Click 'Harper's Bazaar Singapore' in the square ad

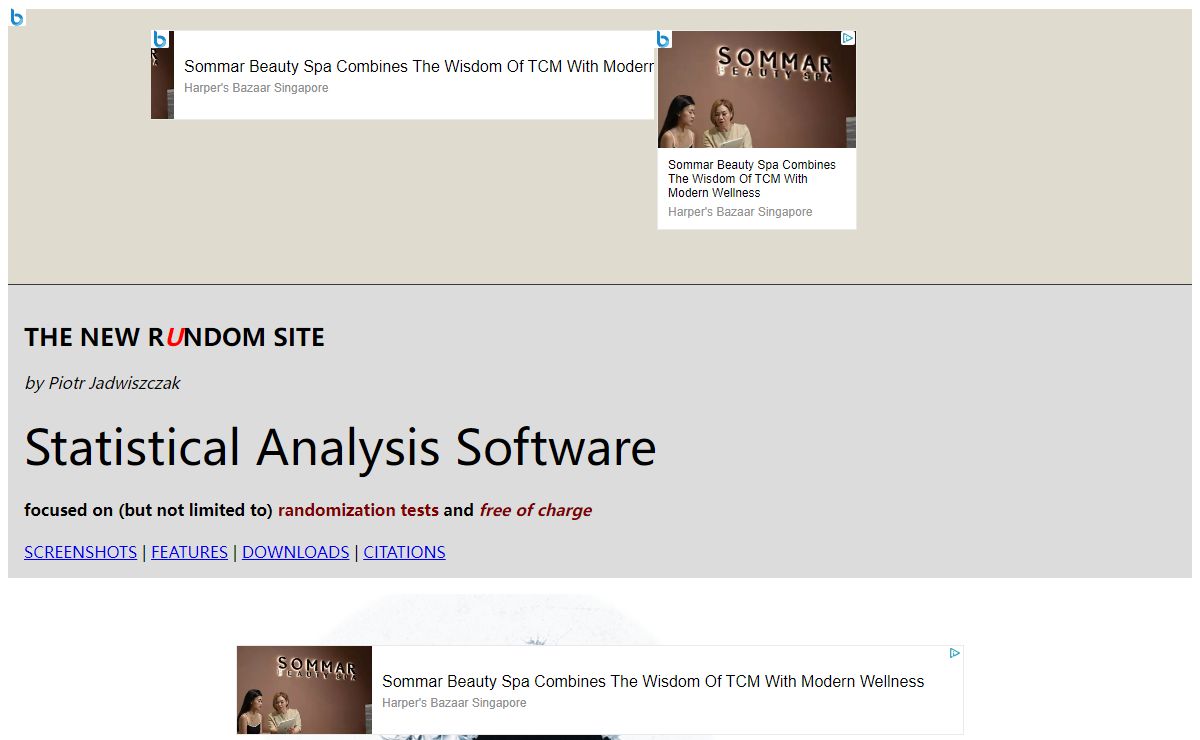click(740, 212)
